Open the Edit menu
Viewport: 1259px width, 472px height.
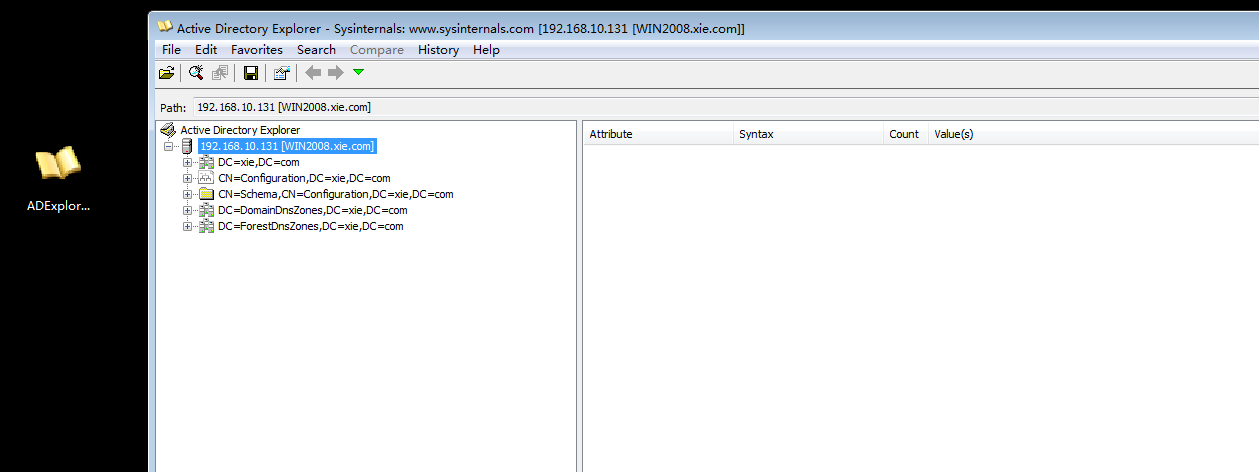[206, 49]
